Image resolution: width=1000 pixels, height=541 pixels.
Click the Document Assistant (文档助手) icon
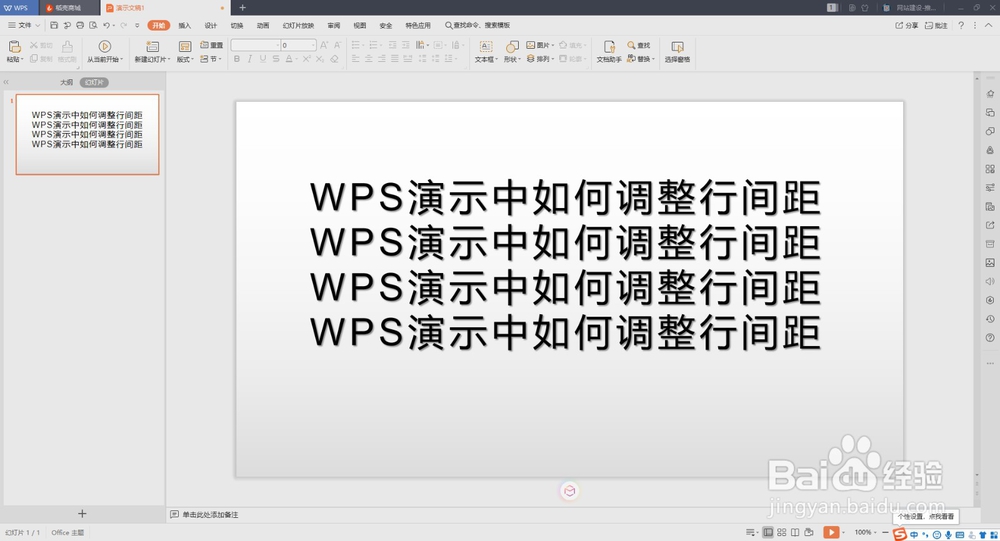(609, 47)
